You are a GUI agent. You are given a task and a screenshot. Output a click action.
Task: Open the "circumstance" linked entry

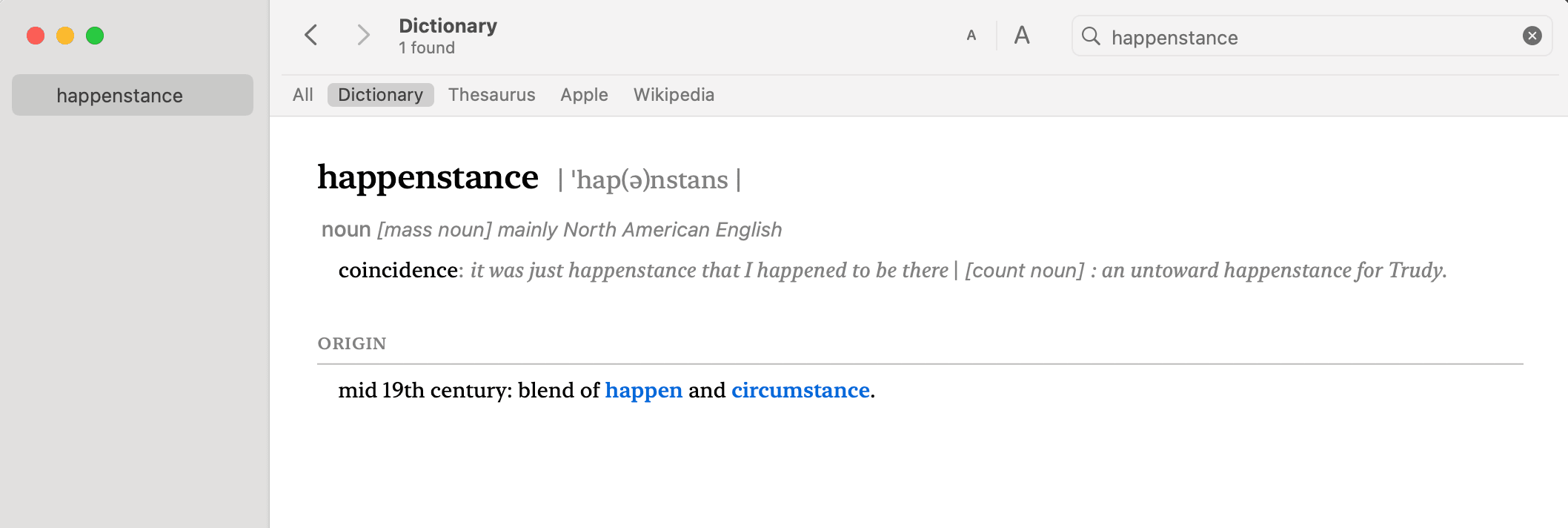[800, 390]
